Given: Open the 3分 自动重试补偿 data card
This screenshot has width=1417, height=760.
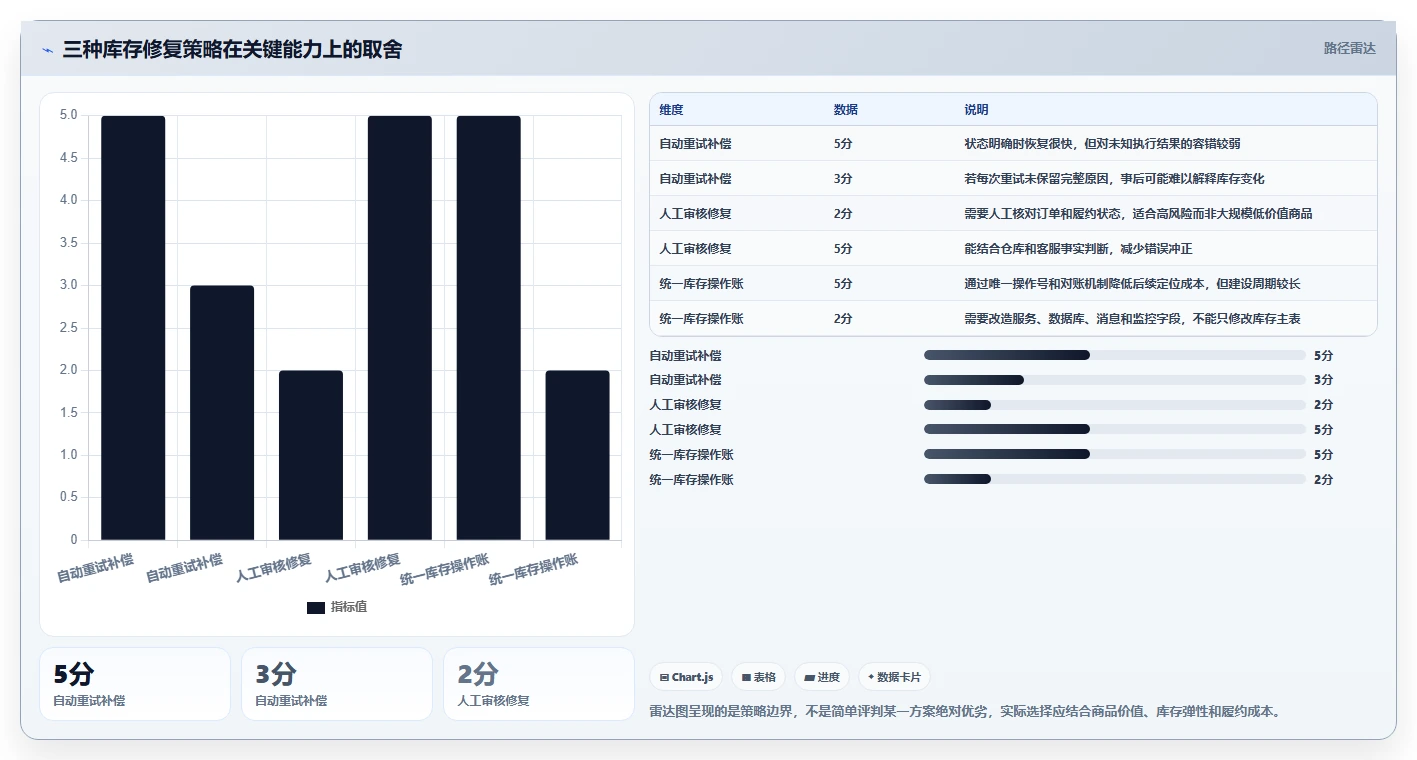Looking at the screenshot, I should pos(337,684).
